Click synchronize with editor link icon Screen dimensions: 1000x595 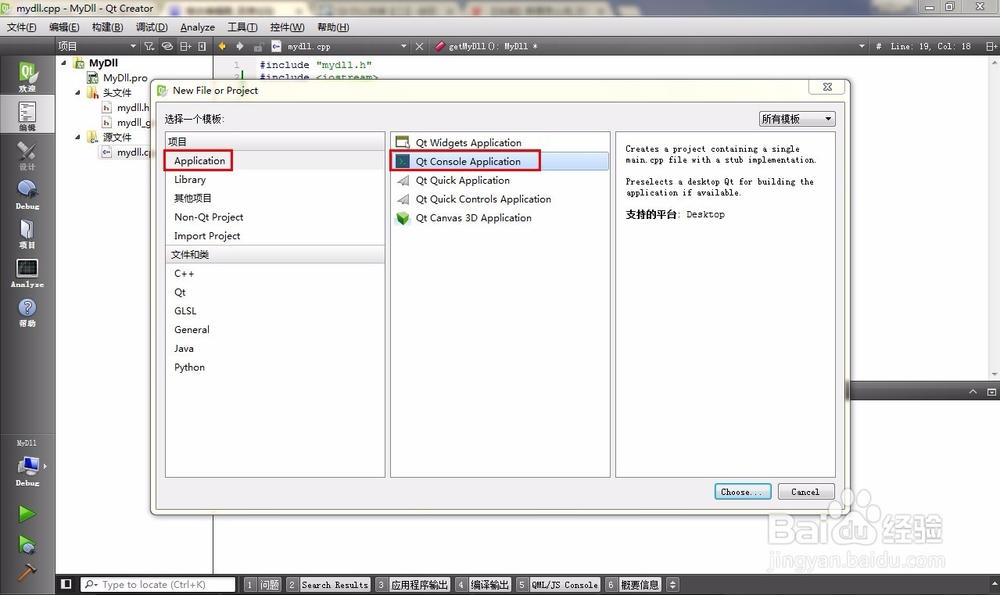(x=167, y=46)
